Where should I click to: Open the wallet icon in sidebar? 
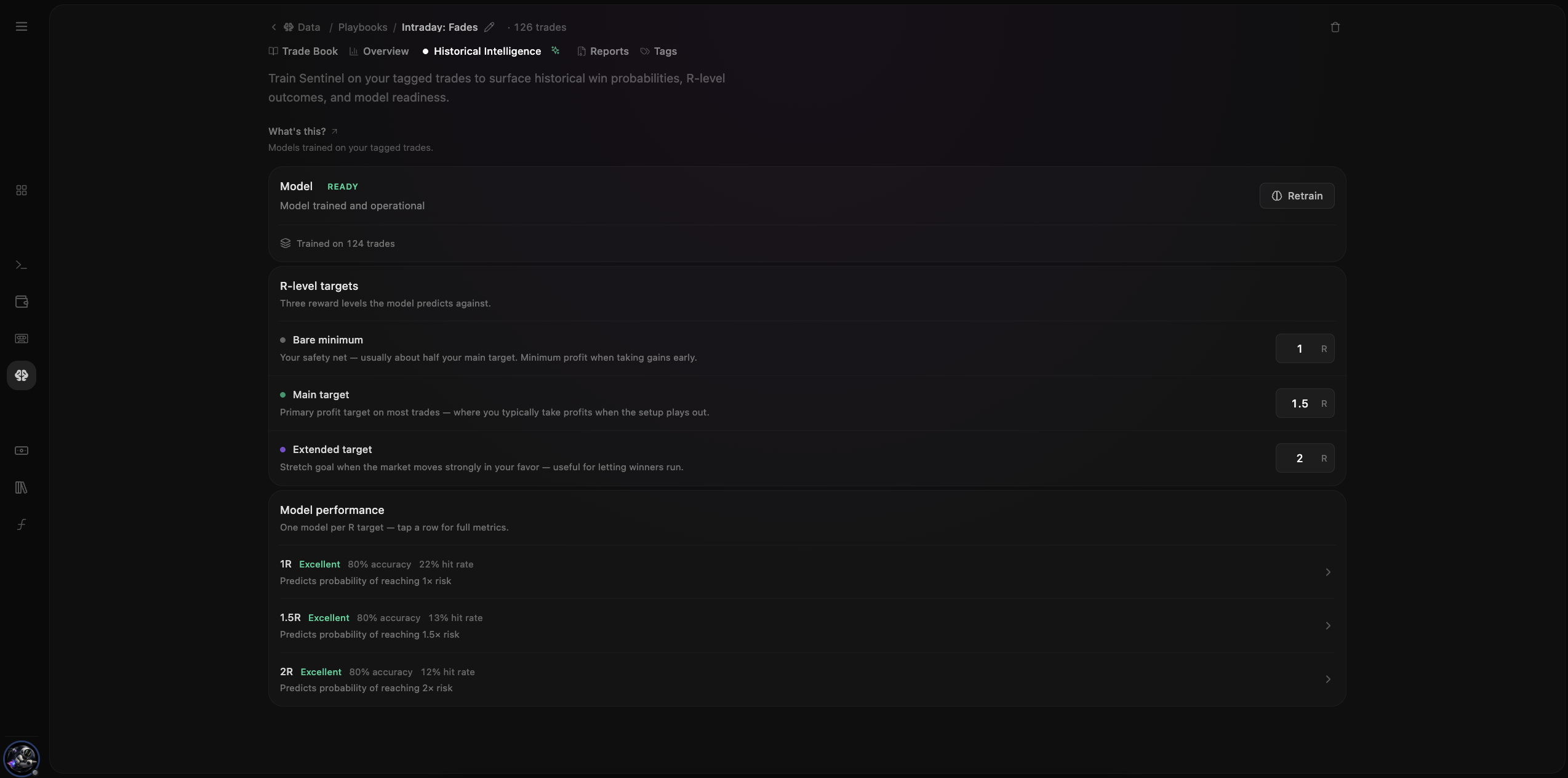click(22, 302)
